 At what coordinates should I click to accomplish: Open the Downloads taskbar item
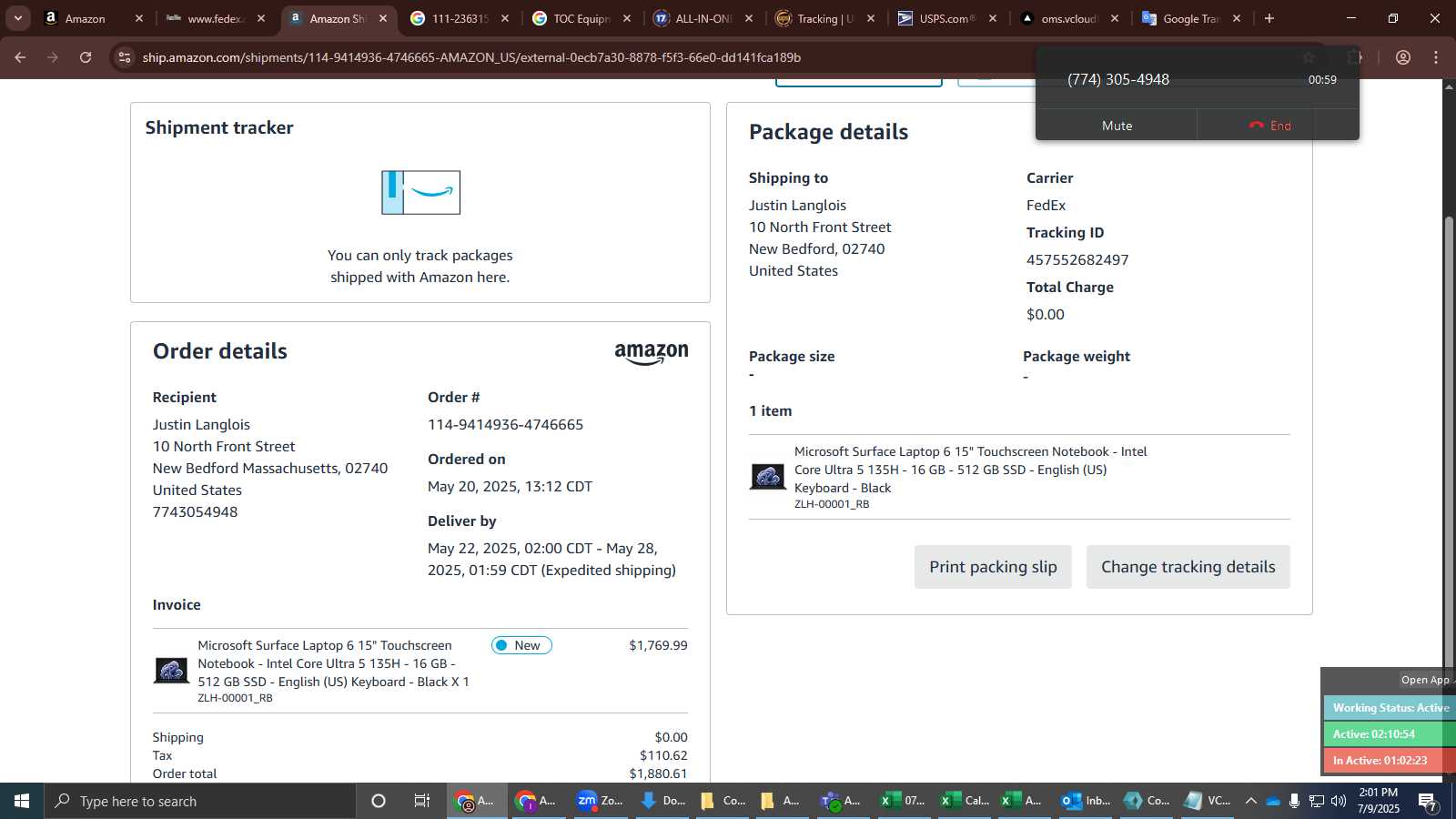coord(662,801)
